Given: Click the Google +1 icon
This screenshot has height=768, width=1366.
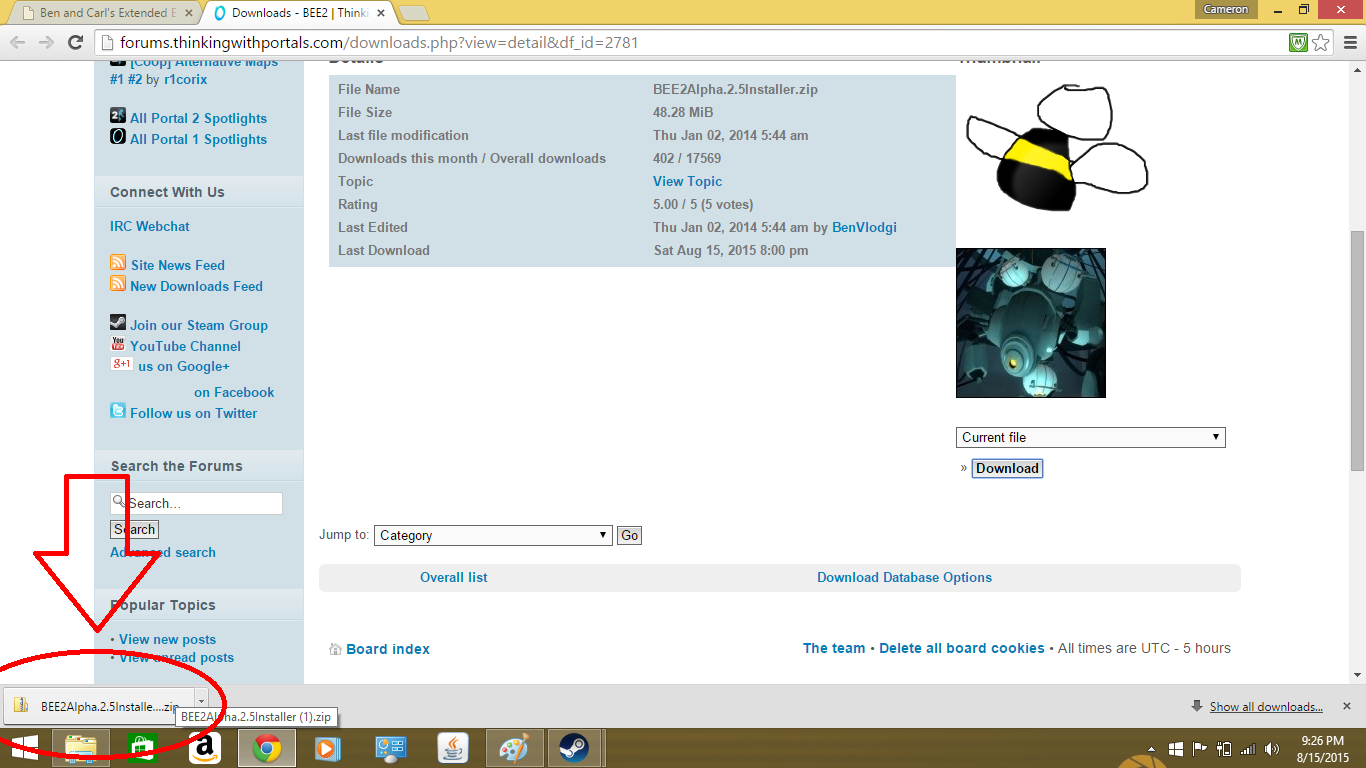Looking at the screenshot, I should 121,364.
